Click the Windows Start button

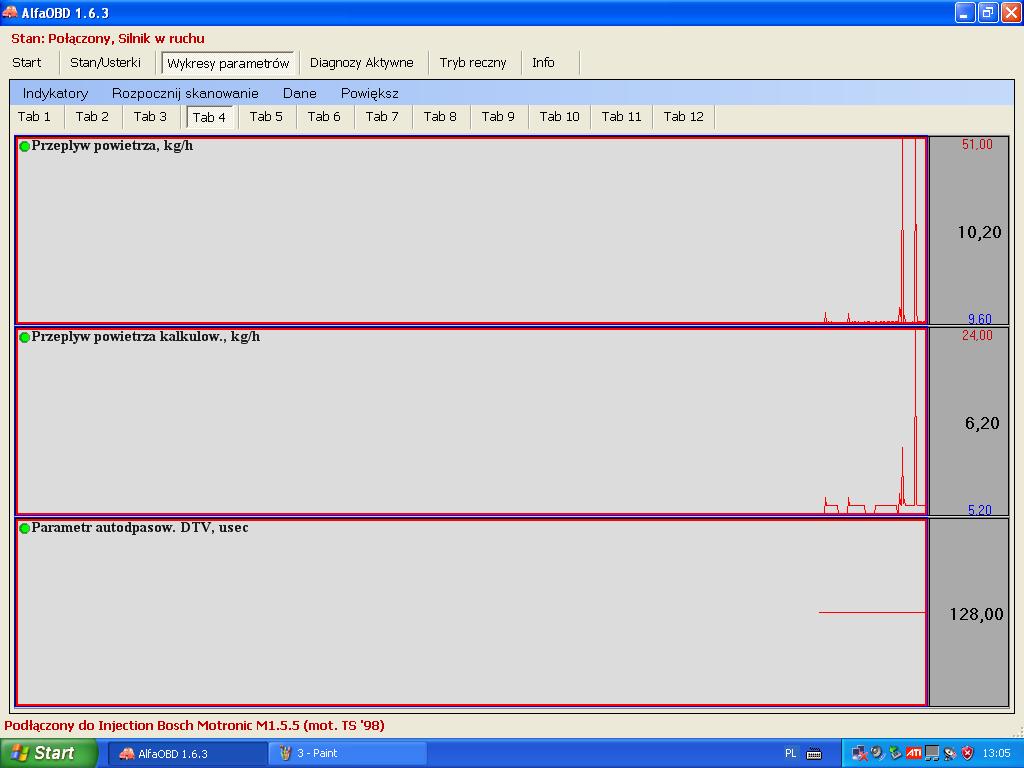(x=49, y=753)
